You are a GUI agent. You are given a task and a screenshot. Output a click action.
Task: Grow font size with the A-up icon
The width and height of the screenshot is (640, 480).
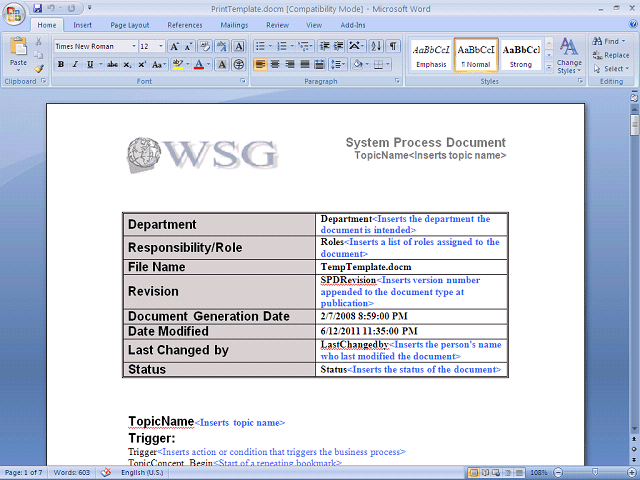click(x=174, y=46)
